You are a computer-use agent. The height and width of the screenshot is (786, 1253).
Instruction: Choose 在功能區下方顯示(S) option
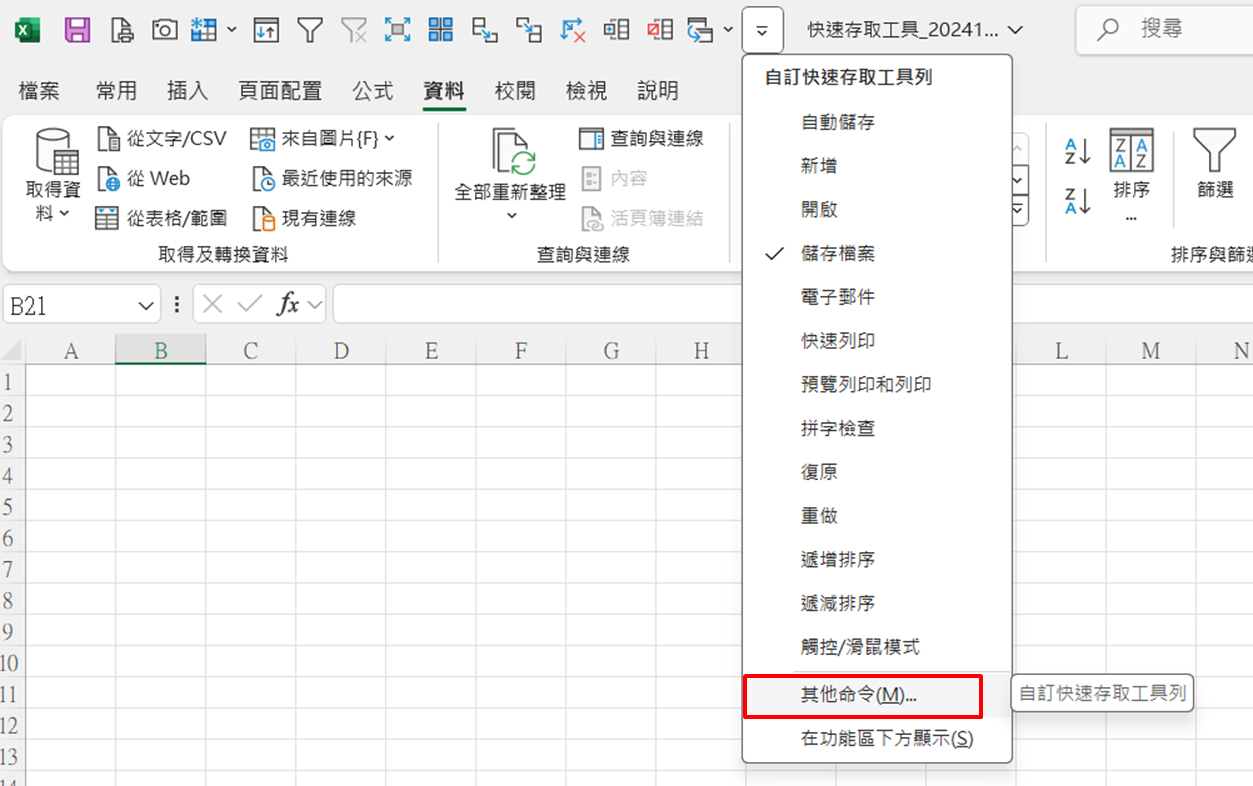(886, 739)
